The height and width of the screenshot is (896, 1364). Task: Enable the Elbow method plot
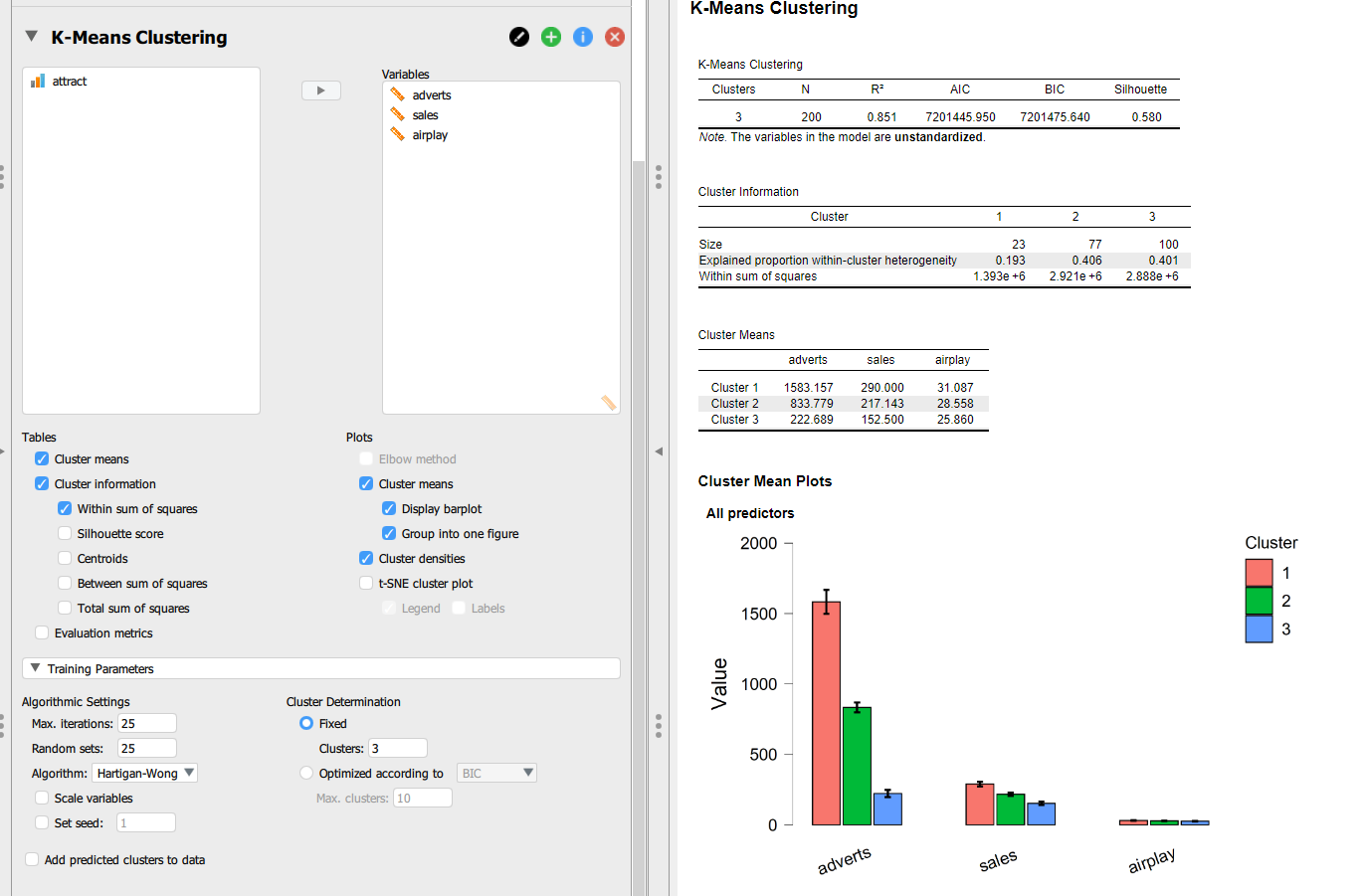(x=366, y=458)
